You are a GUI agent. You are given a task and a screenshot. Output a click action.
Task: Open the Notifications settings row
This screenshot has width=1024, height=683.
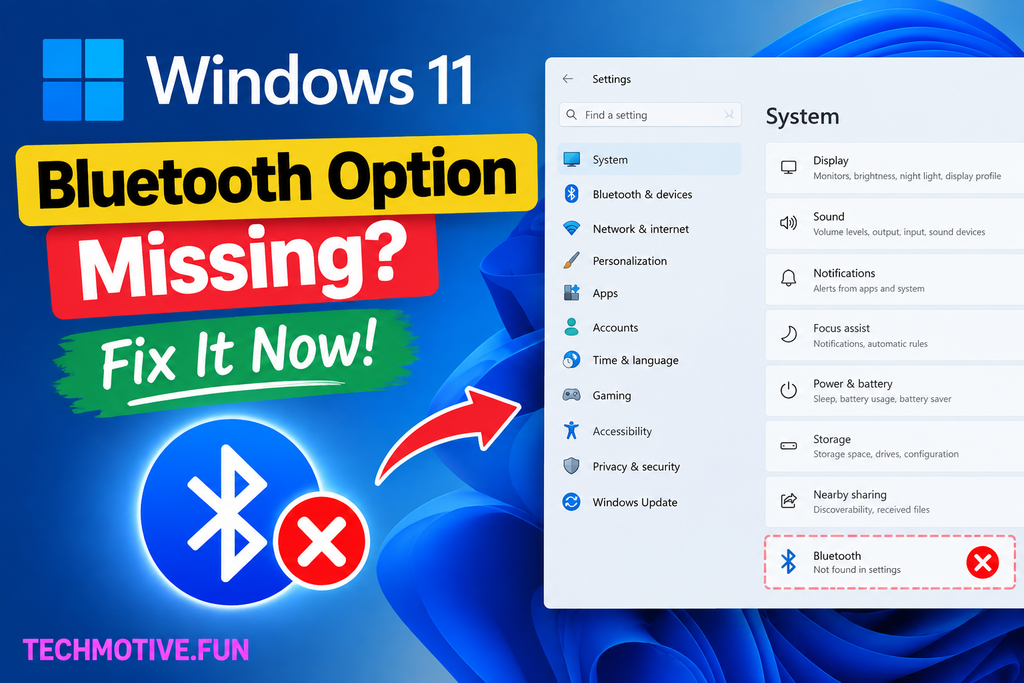point(895,280)
